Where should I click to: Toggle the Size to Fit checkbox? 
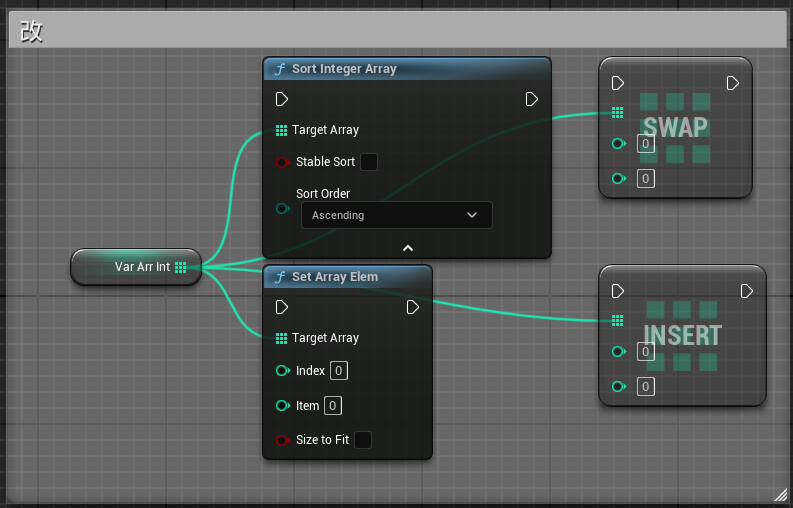(x=363, y=440)
